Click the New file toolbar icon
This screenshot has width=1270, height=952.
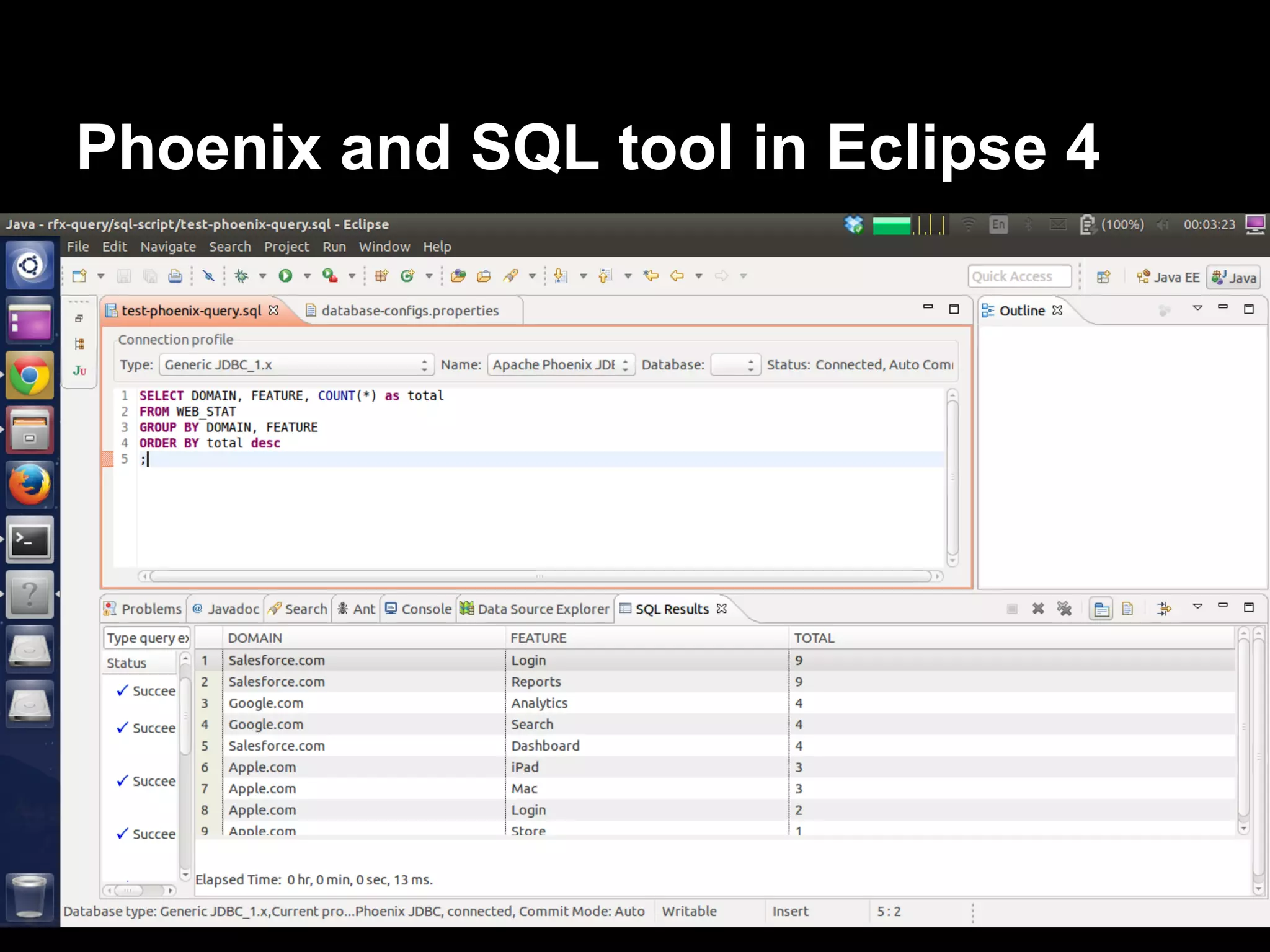point(79,276)
